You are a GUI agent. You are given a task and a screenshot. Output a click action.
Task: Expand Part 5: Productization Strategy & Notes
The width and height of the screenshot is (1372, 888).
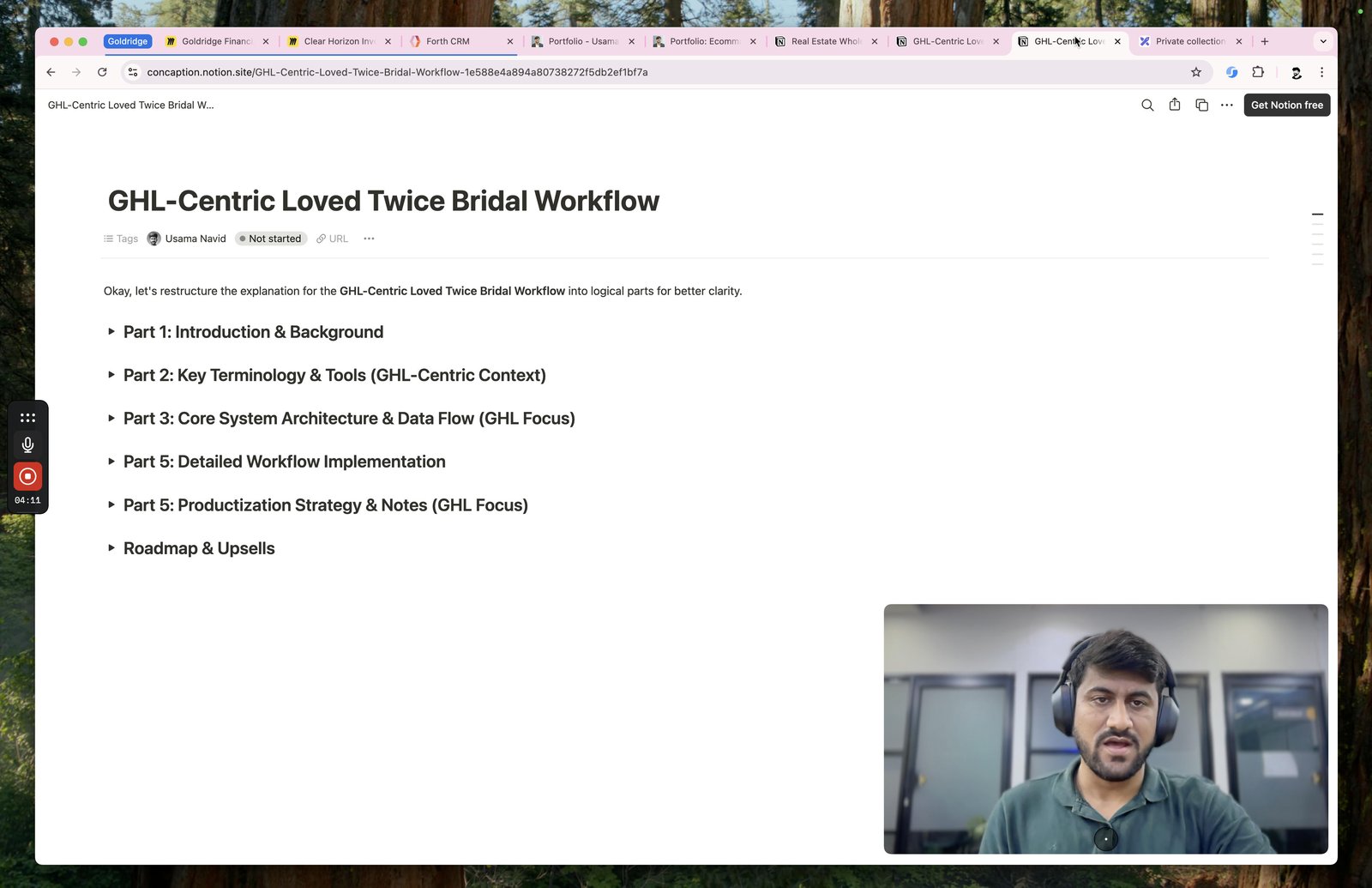(111, 504)
